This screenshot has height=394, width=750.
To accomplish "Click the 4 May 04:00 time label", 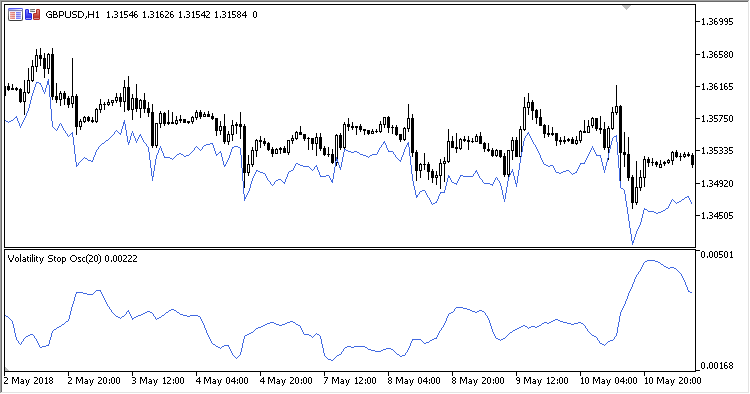I will (222, 381).
